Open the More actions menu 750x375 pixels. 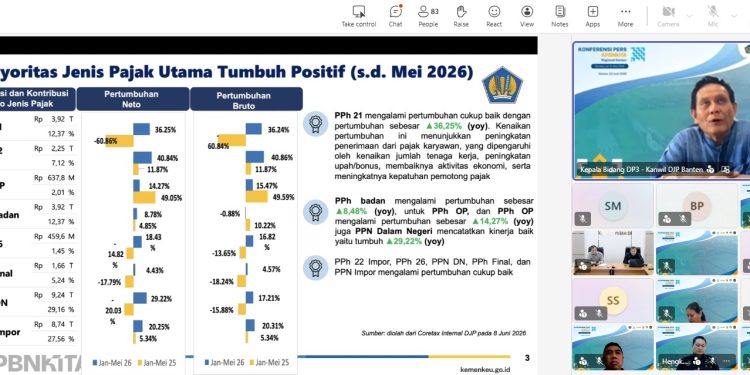click(625, 16)
